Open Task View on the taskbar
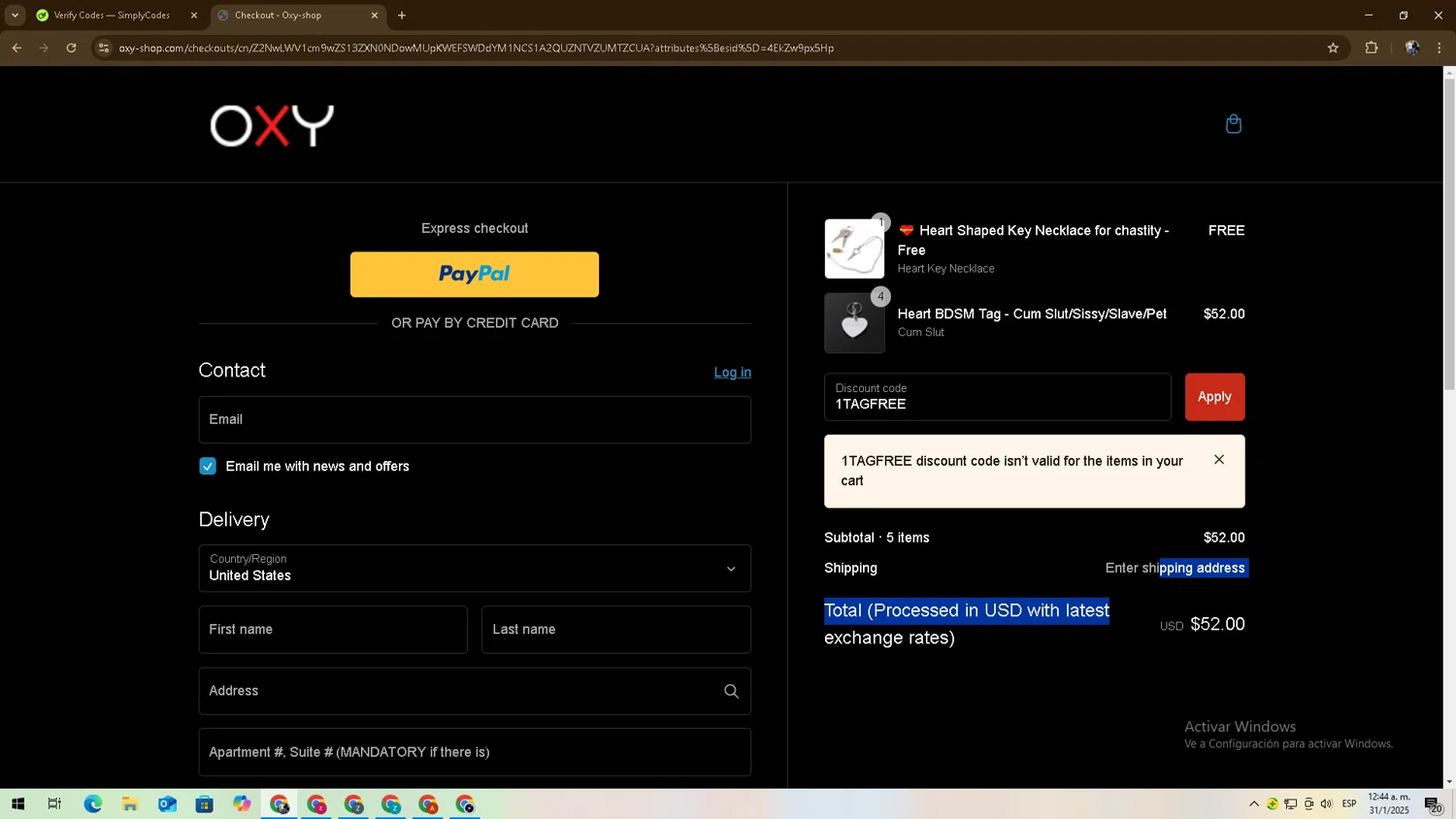 (x=54, y=804)
